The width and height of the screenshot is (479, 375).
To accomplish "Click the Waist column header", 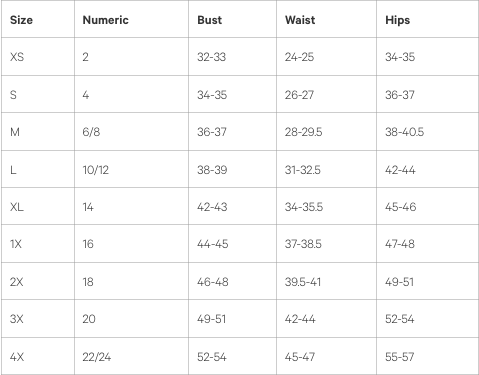I will click(300, 20).
